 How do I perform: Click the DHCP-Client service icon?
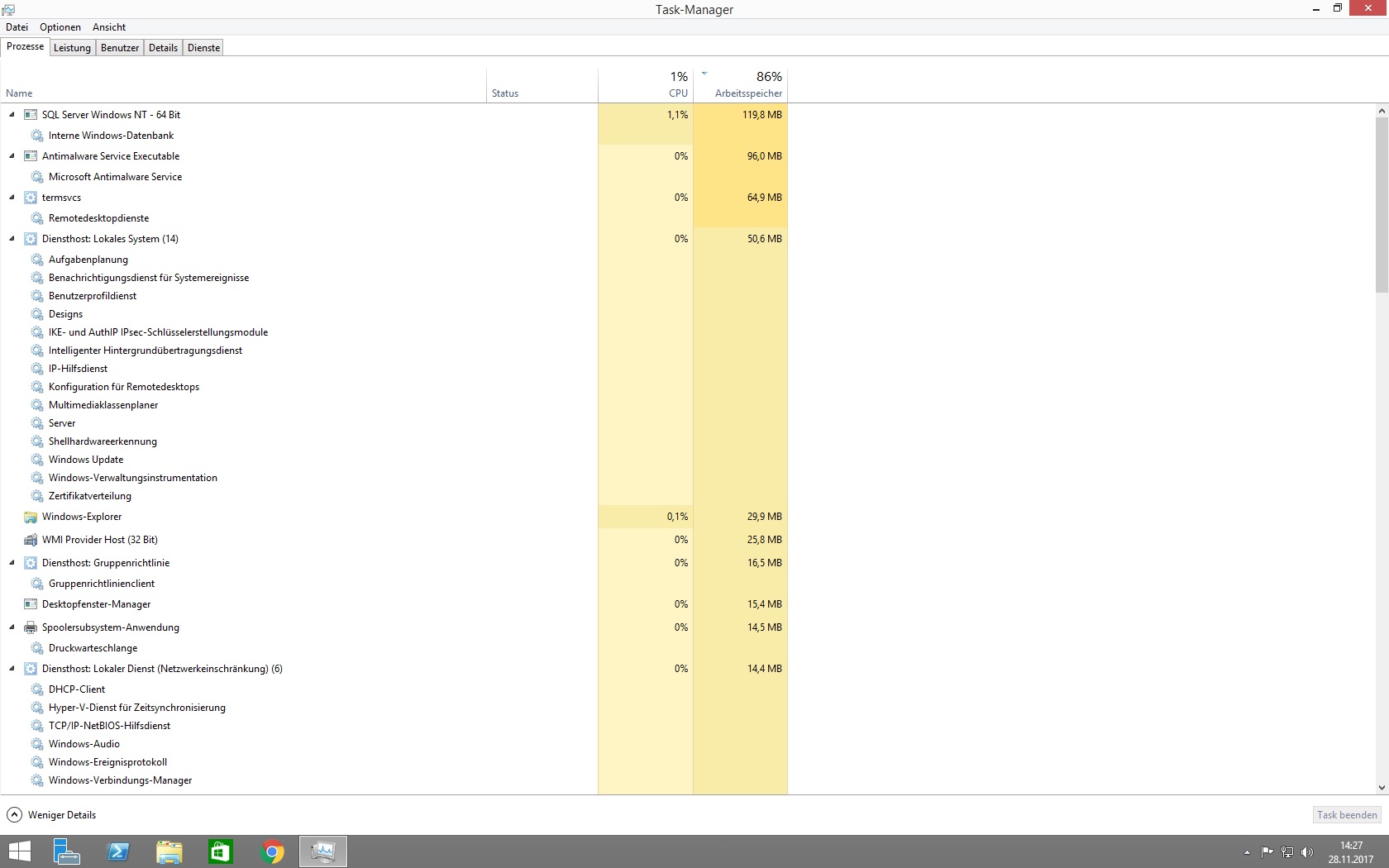37,689
